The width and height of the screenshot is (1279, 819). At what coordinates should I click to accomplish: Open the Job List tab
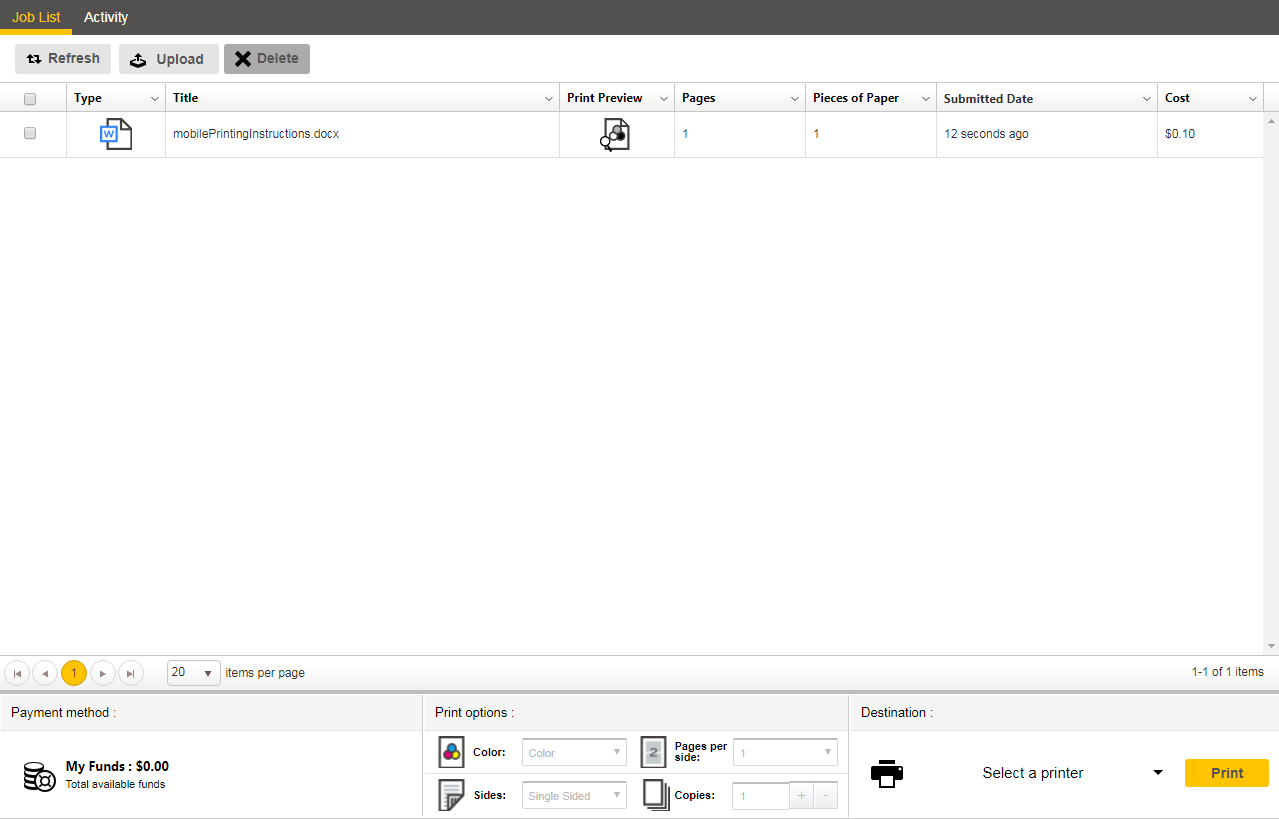(36, 17)
